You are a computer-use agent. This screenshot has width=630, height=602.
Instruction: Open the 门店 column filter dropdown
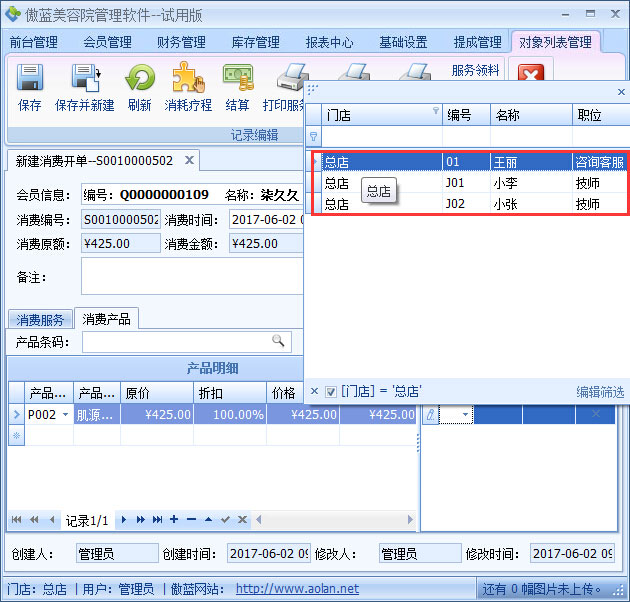point(435,112)
